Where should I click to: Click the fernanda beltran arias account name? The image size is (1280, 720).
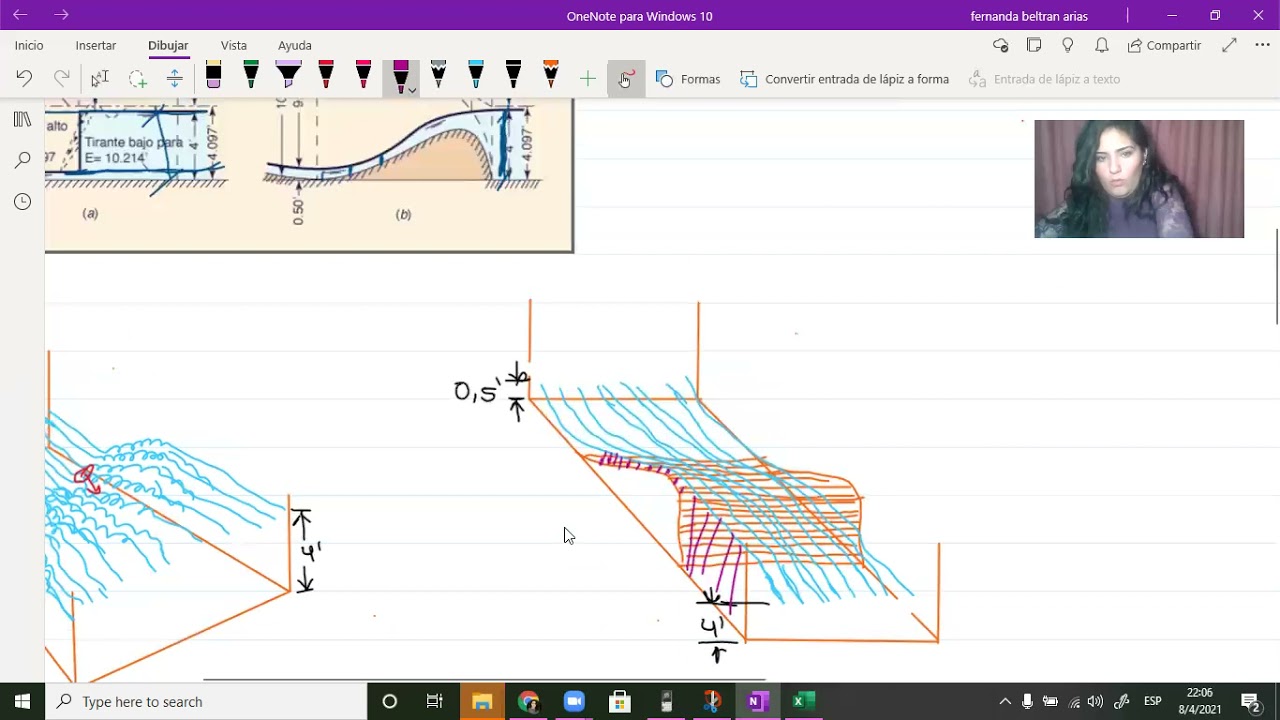coord(1029,16)
